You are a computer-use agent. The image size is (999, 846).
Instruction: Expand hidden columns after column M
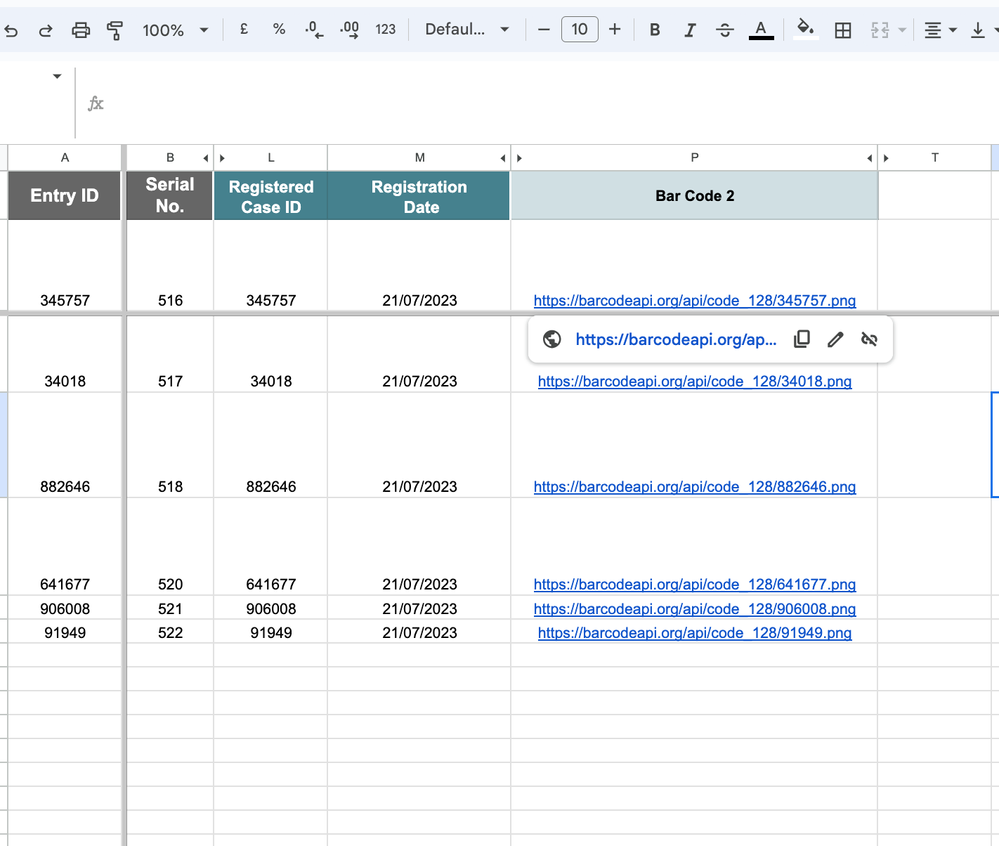point(503,158)
